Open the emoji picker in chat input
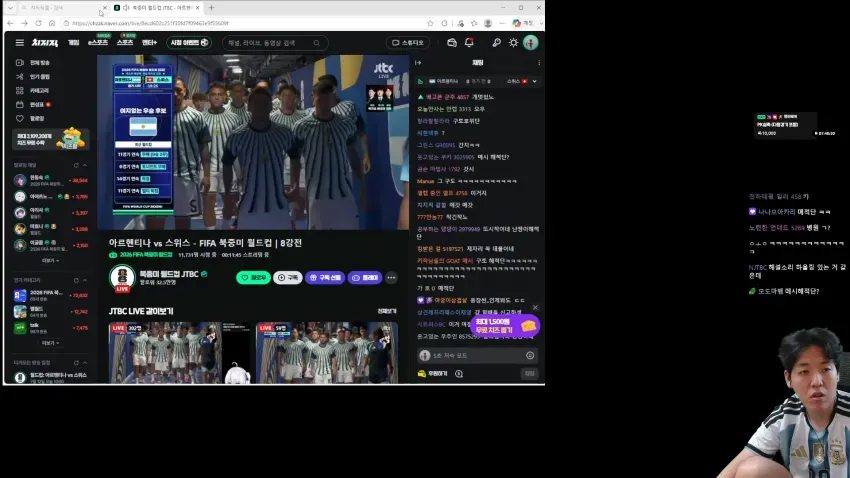Image resolution: width=850 pixels, height=478 pixels. pyautogui.click(x=530, y=356)
